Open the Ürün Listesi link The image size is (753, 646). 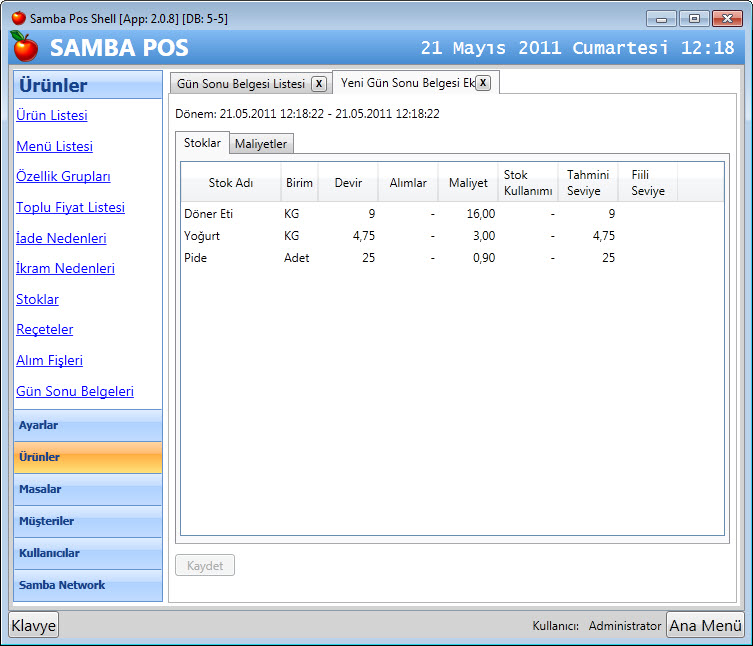(x=52, y=116)
